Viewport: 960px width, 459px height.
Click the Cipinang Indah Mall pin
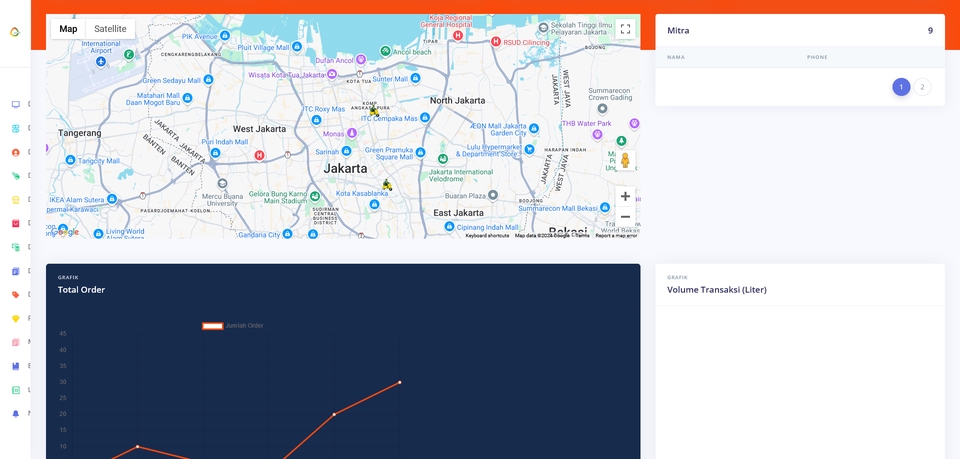449,226
